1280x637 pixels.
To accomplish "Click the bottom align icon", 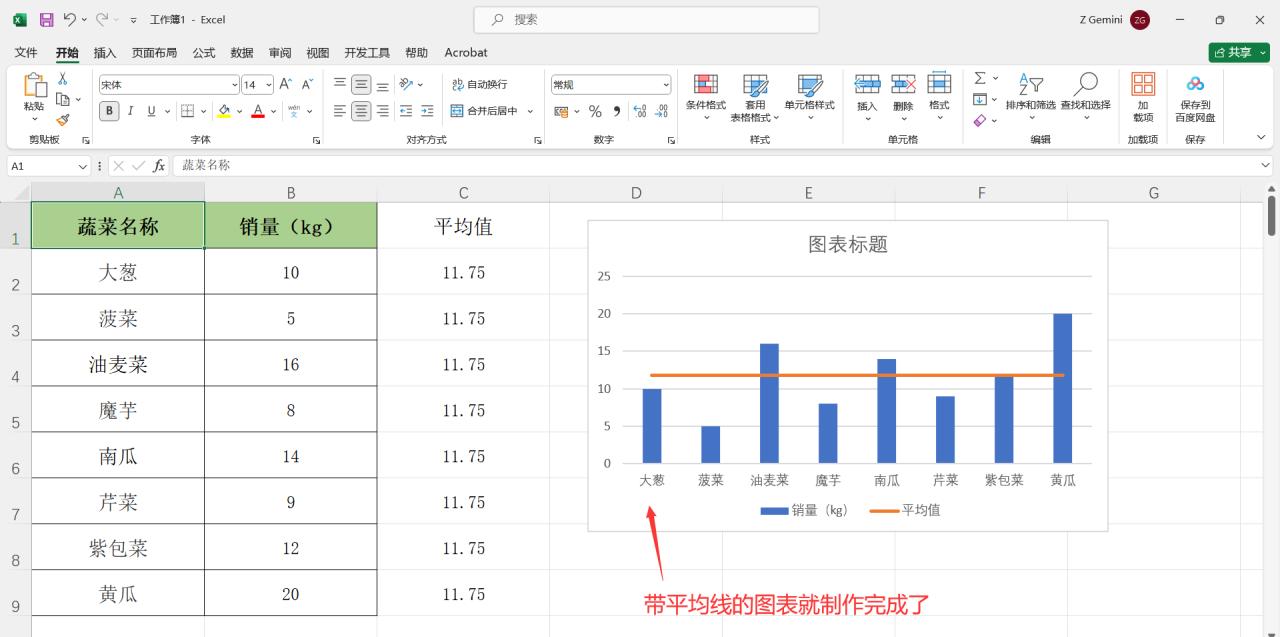I will coord(382,85).
